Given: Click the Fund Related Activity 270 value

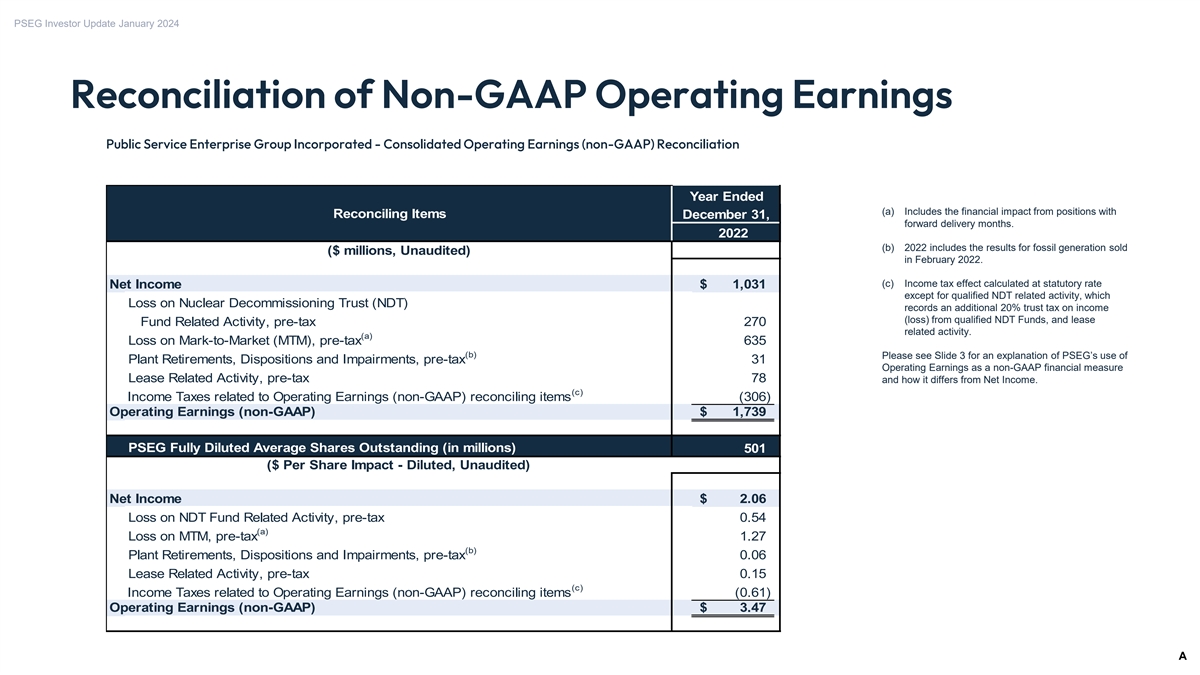Looking at the screenshot, I should [x=754, y=322].
